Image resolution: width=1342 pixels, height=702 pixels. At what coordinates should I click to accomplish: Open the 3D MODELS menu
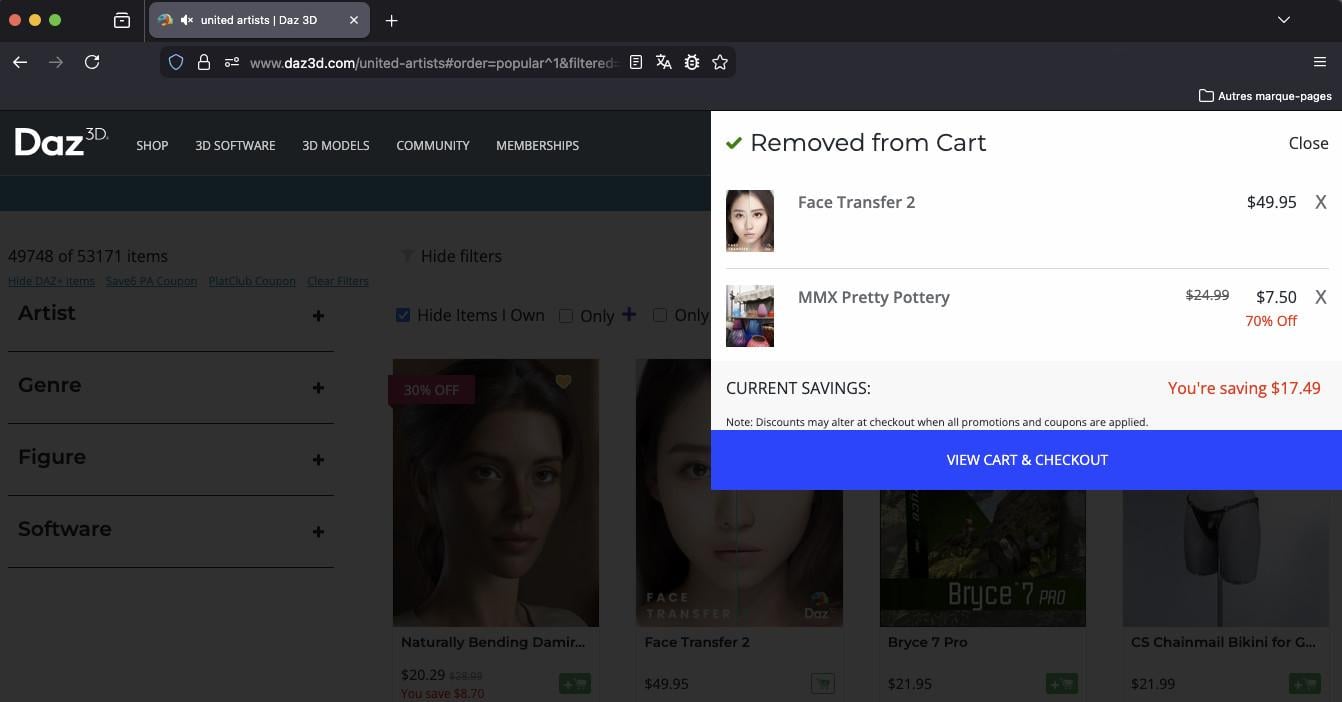336,145
